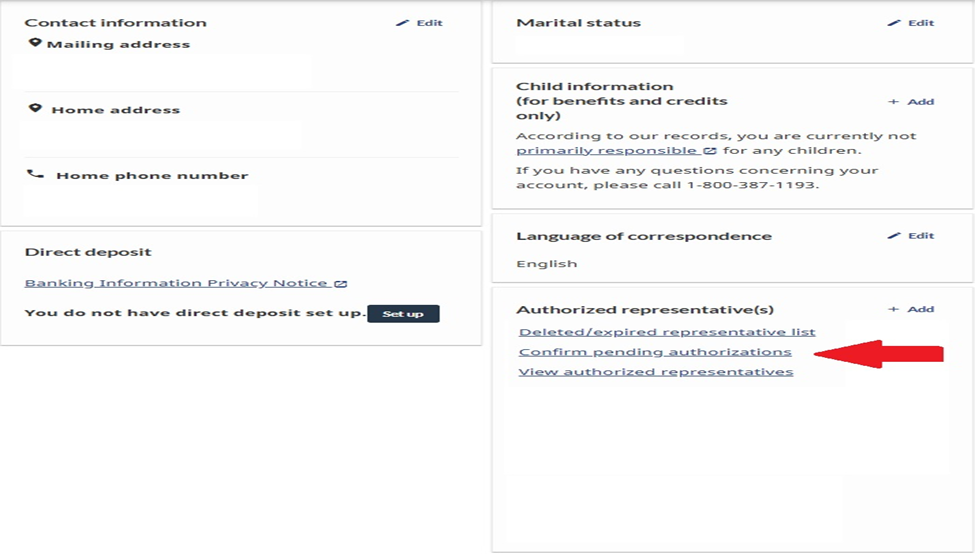Click the plus icon for Authorized representative(s)

893,310
